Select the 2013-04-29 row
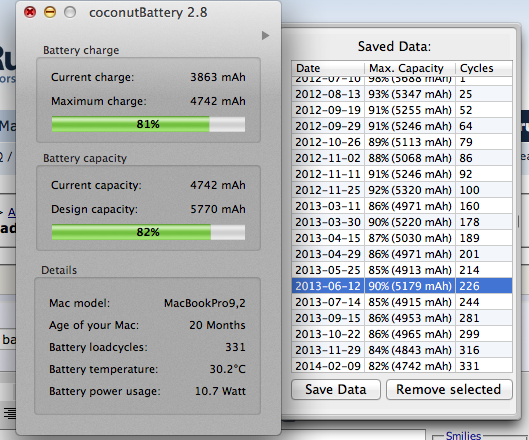 pyautogui.click(x=402, y=254)
